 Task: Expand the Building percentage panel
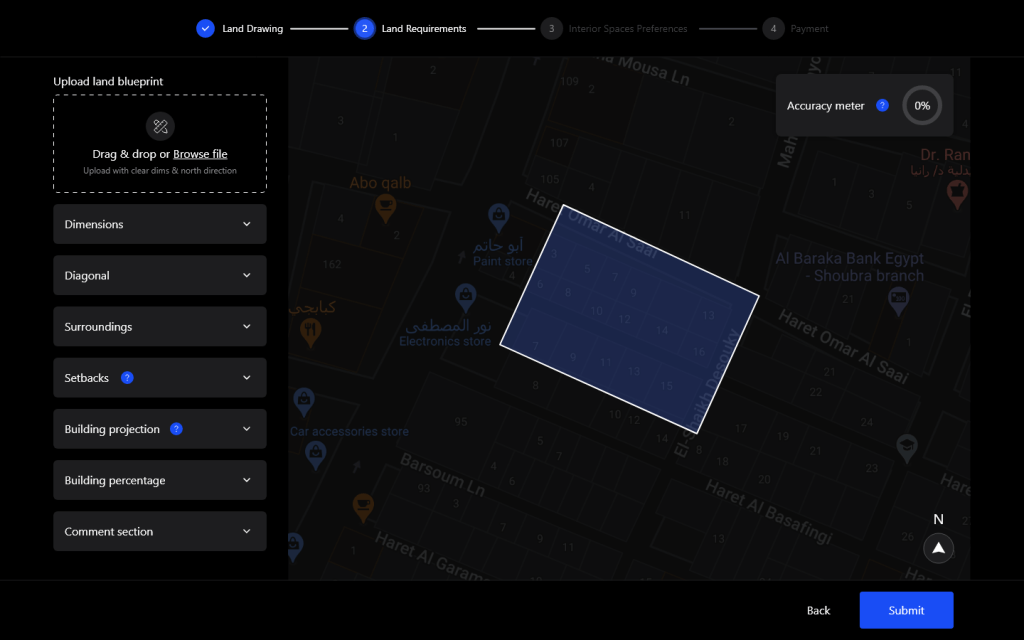point(160,480)
